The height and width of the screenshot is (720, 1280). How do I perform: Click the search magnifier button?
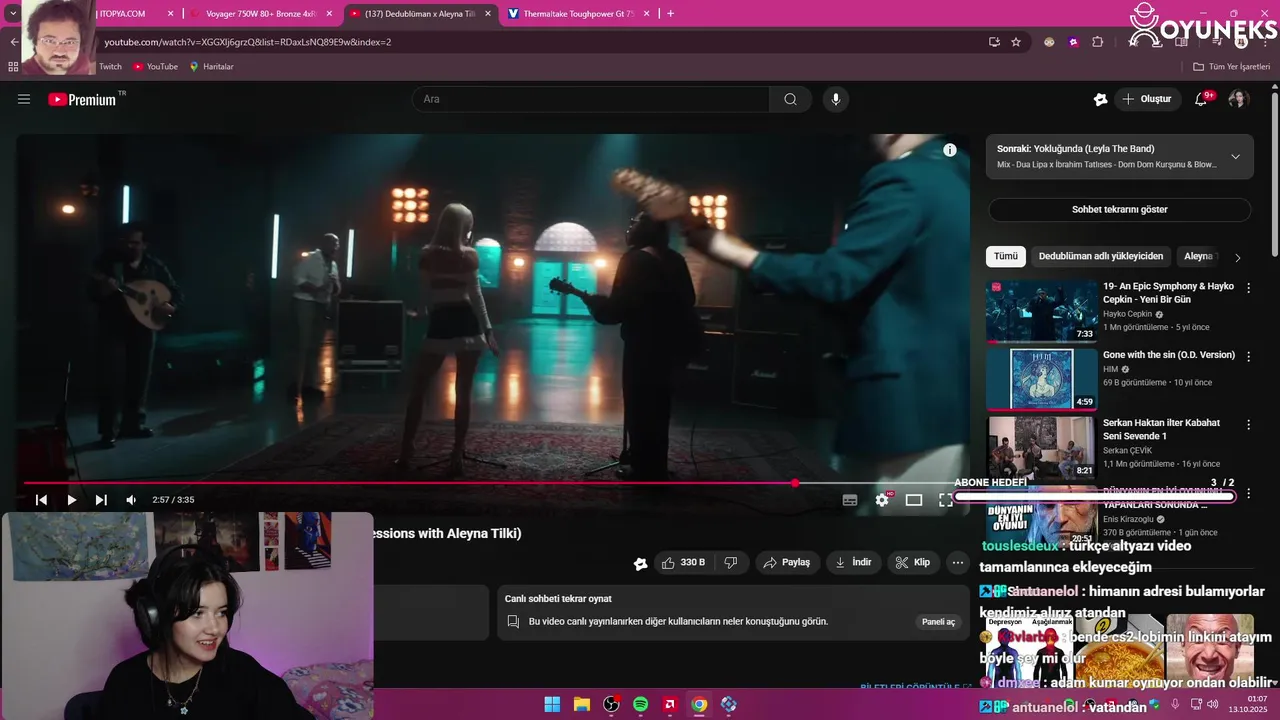pos(790,99)
